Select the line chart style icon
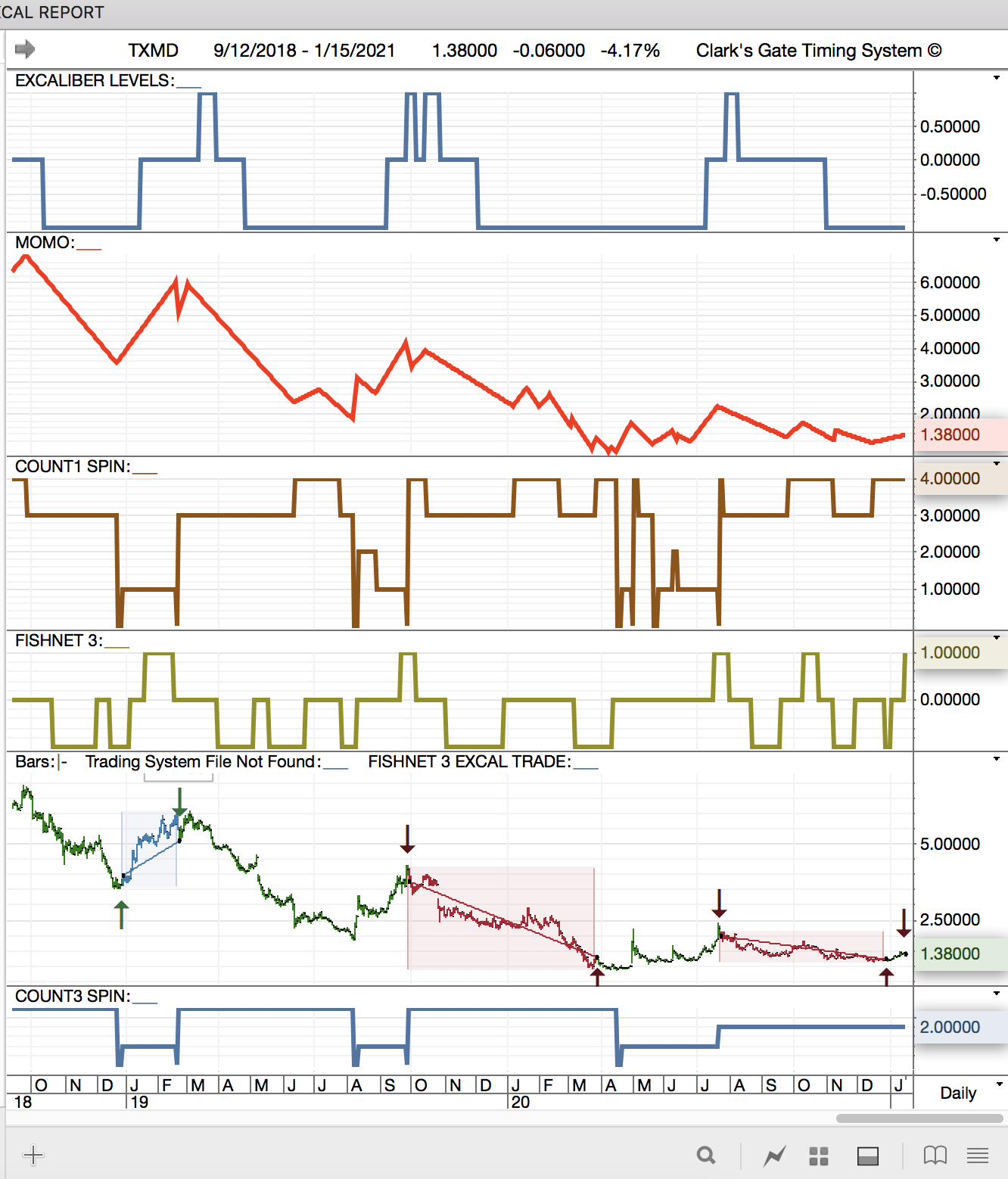The width and height of the screenshot is (1008, 1179). click(775, 1156)
